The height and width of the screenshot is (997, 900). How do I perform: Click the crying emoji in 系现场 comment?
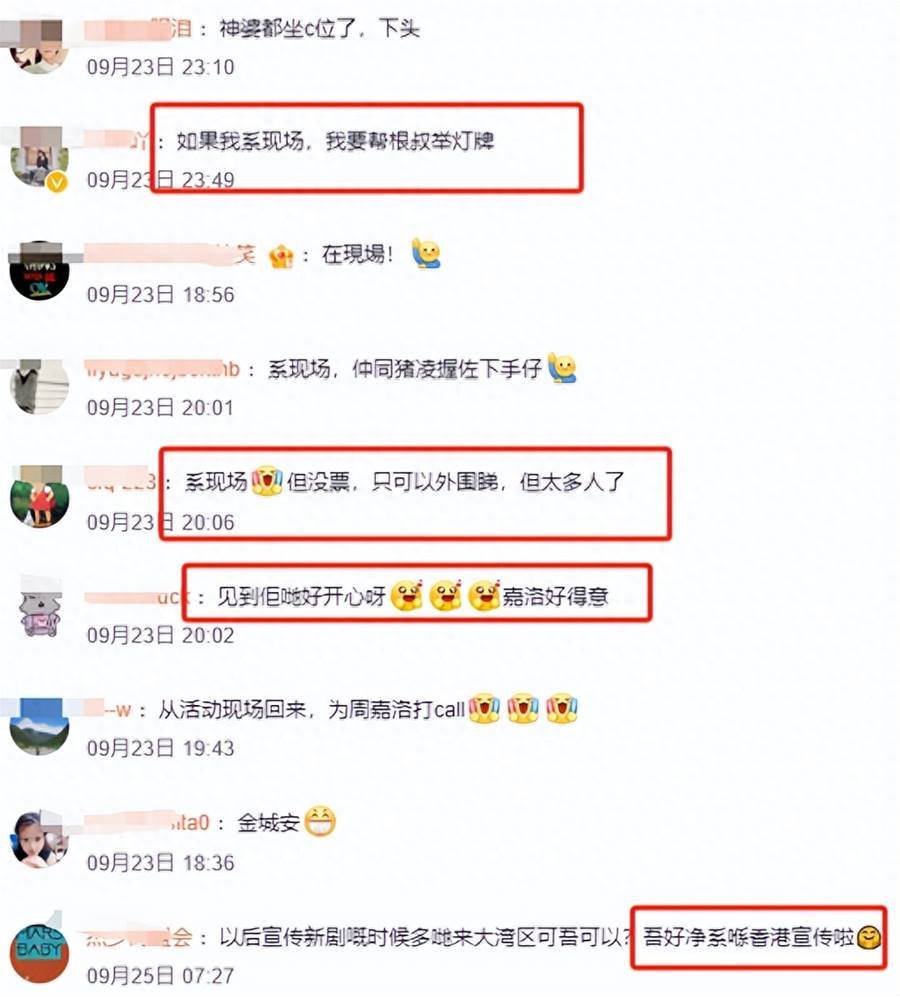point(267,481)
